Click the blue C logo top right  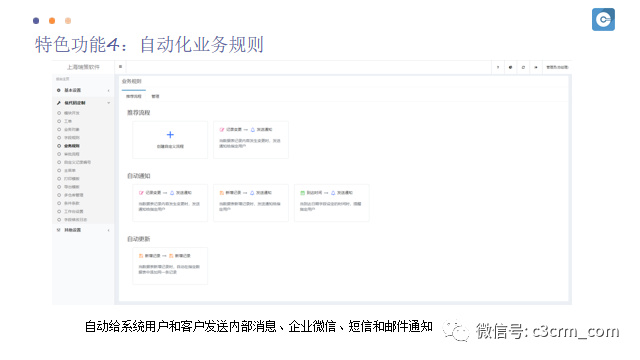603,19
